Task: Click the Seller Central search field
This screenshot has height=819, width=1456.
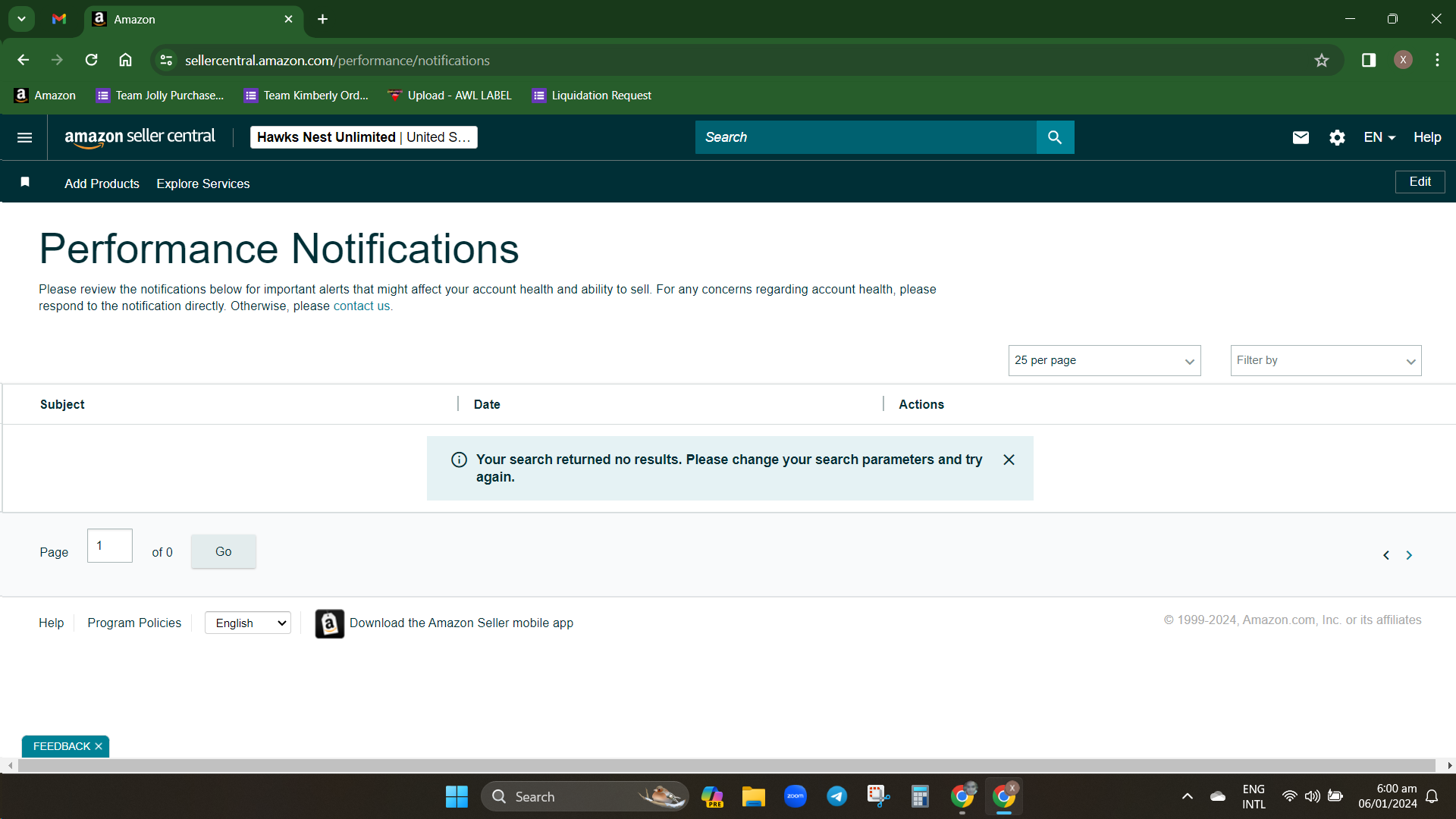Action: [866, 137]
